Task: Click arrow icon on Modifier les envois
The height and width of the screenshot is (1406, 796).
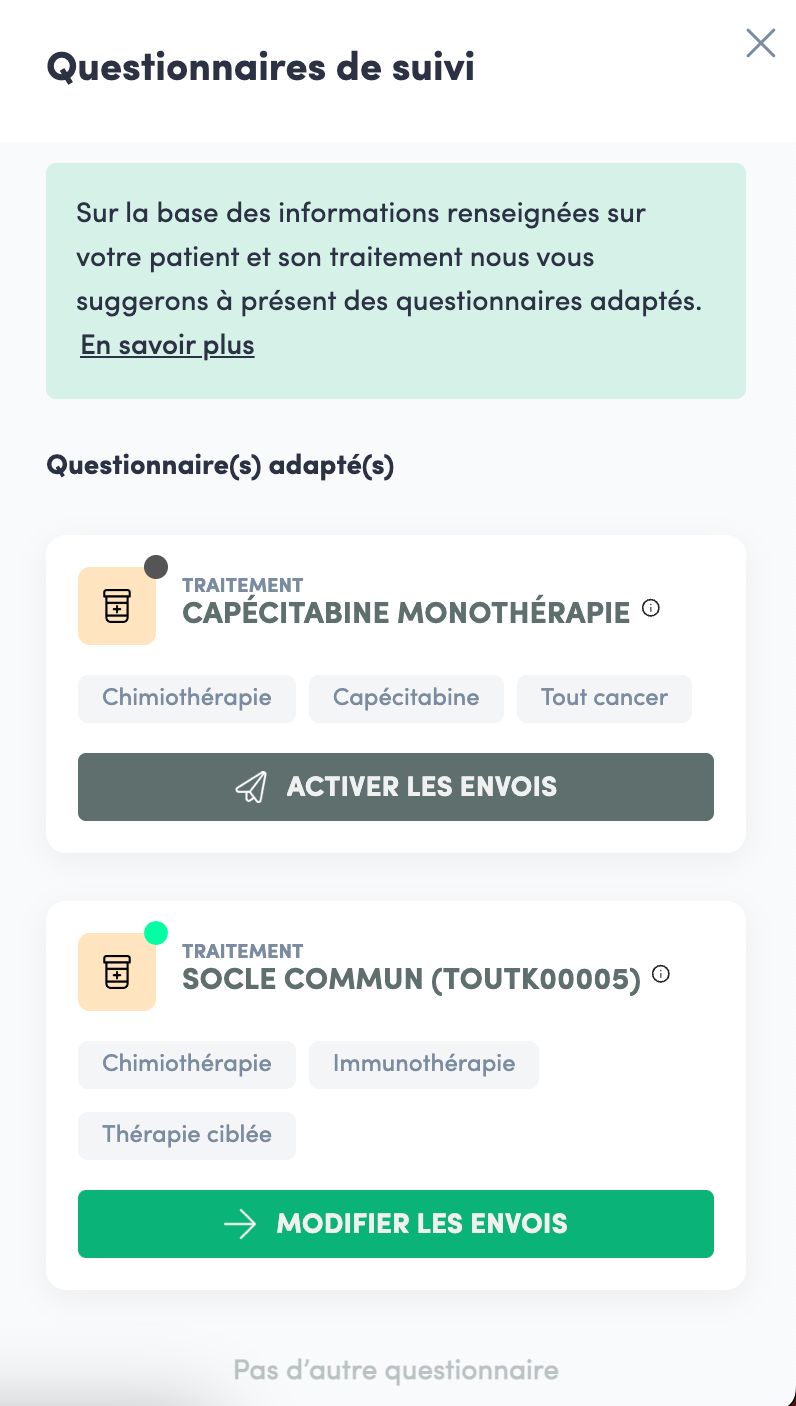Action: click(x=241, y=1224)
